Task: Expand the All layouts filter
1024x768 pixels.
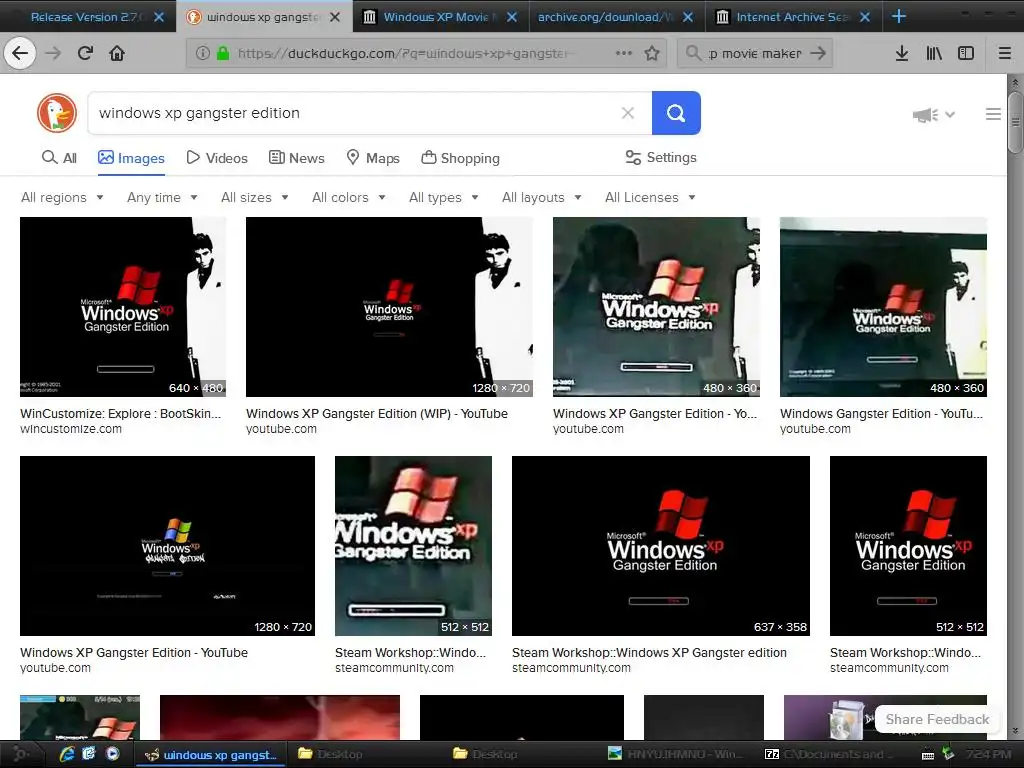Action: coord(542,197)
